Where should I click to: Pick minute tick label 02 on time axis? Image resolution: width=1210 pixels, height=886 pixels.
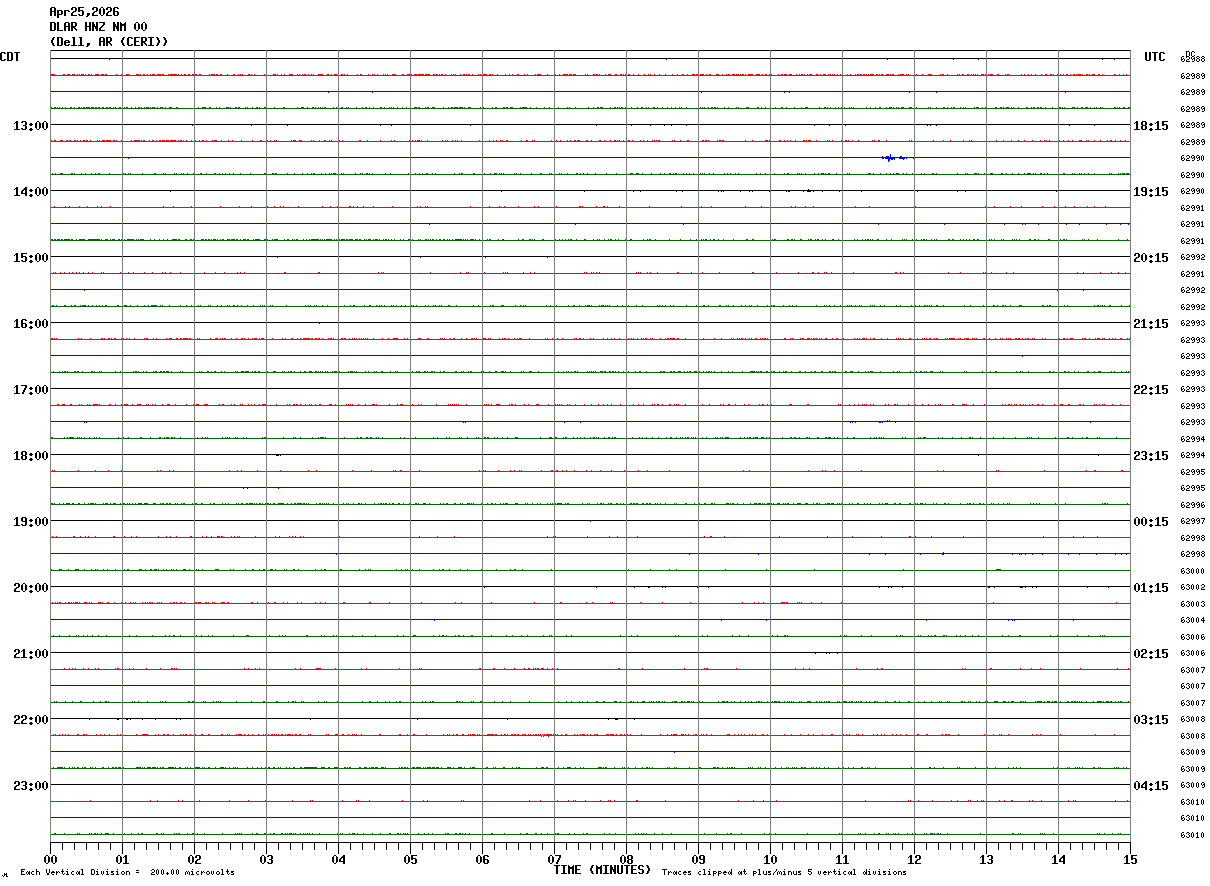tap(194, 859)
